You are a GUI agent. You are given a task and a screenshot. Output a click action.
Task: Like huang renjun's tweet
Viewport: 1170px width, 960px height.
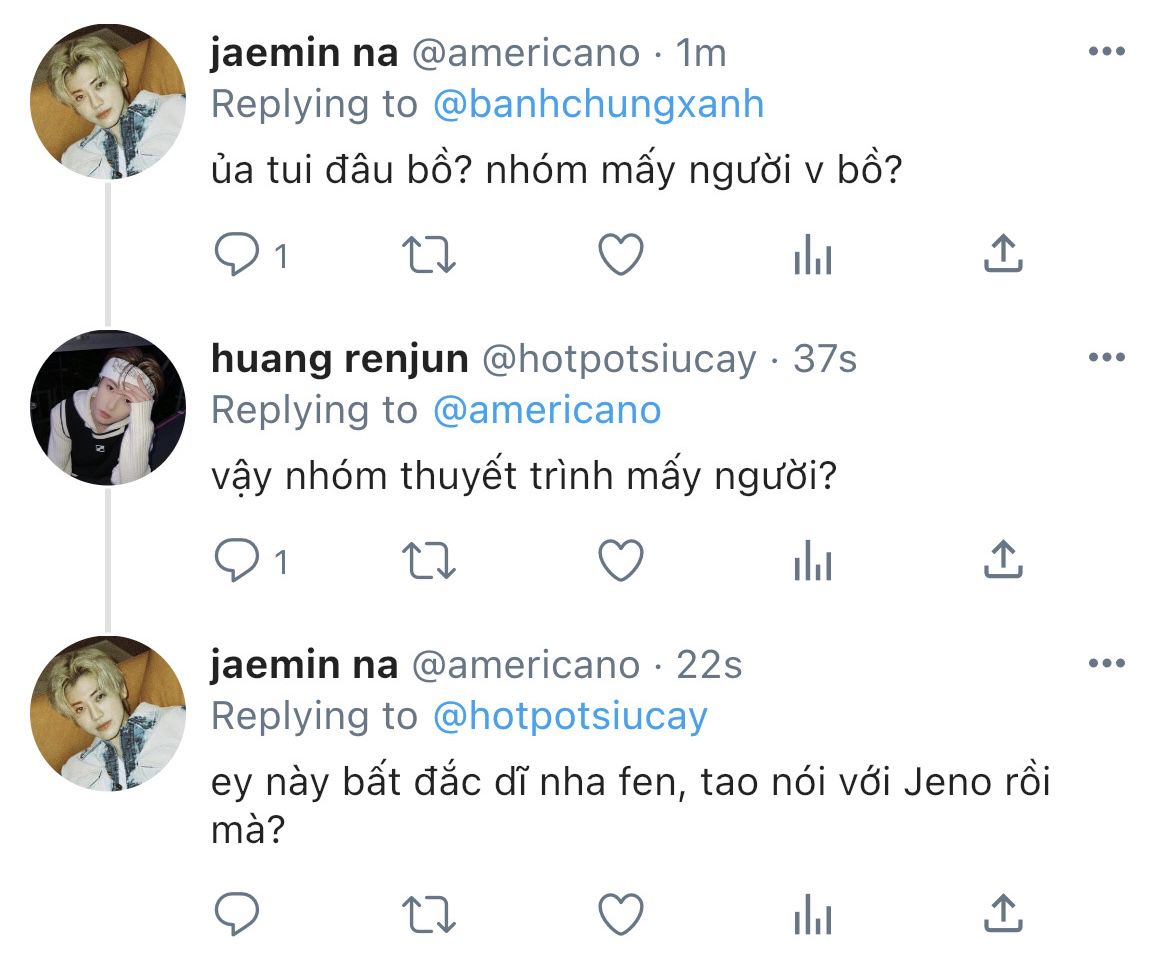[x=620, y=561]
